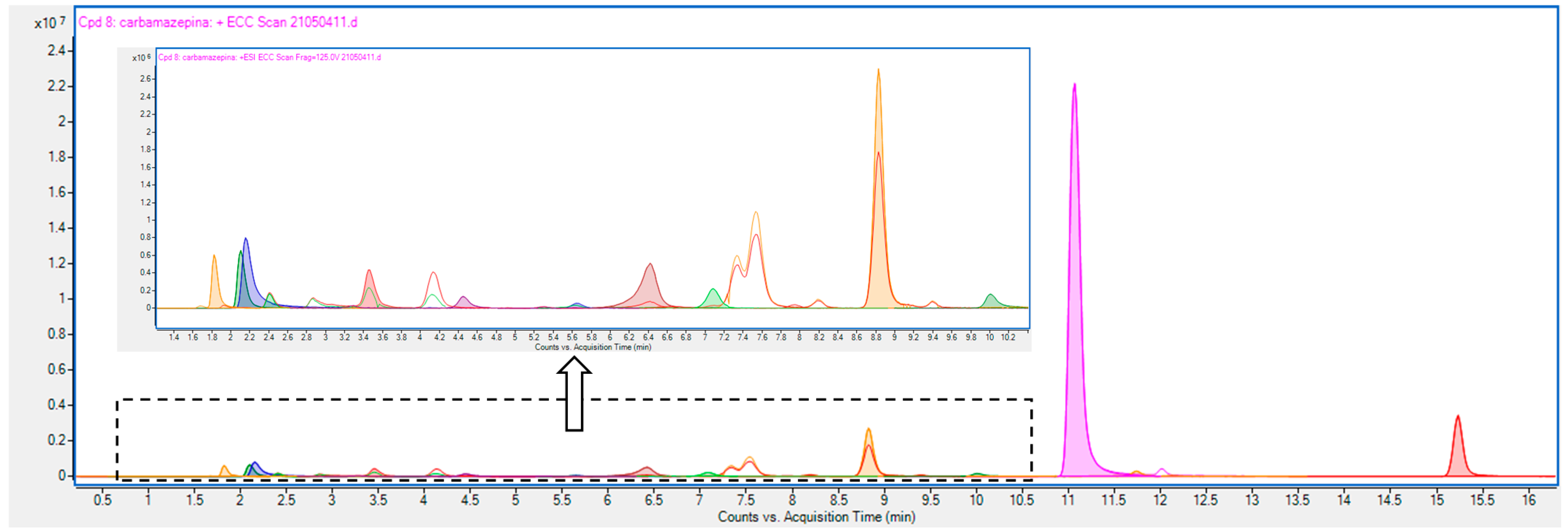Image resolution: width=1568 pixels, height=532 pixels.
Task: Click inset x-axis tick label '5.6'
Action: pyautogui.click(x=572, y=337)
